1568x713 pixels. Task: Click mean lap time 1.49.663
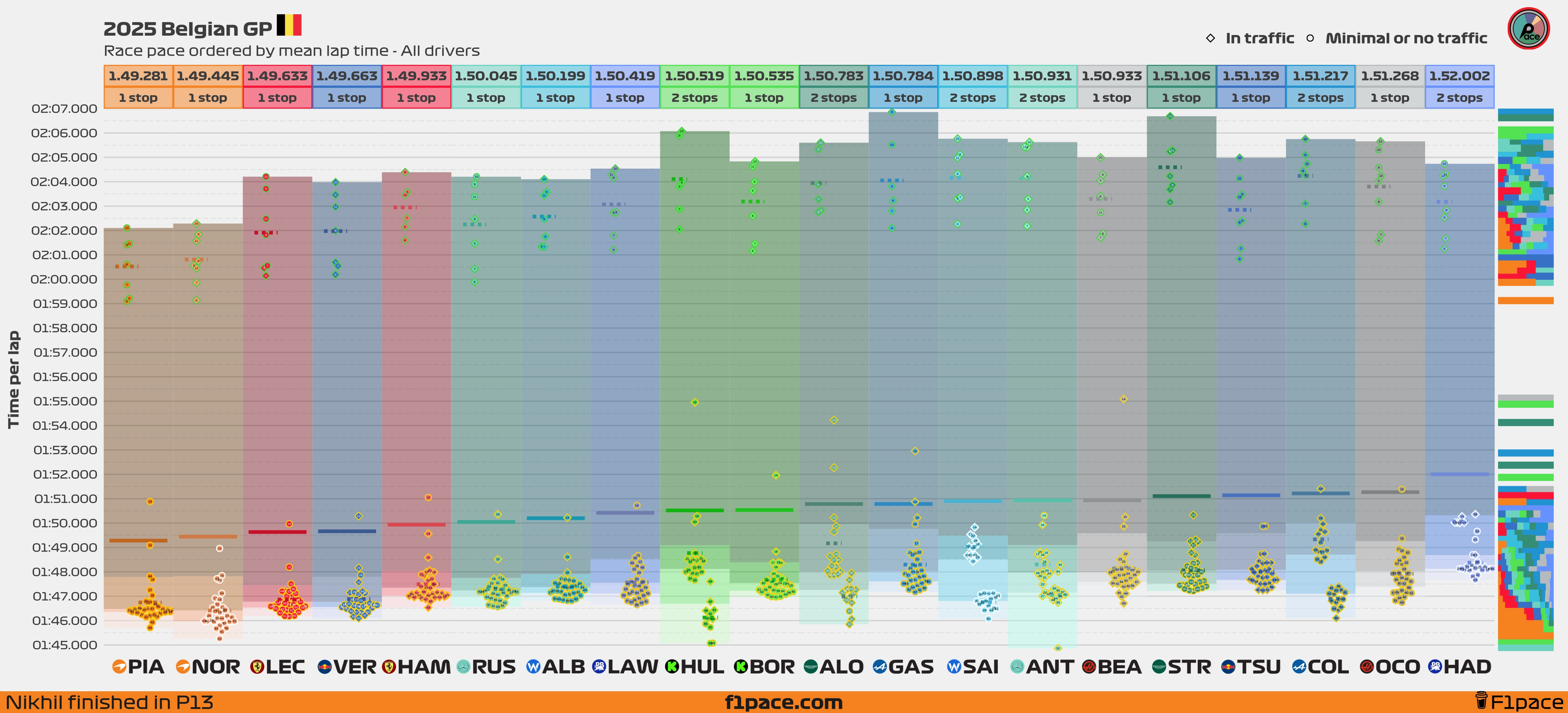[x=347, y=76]
